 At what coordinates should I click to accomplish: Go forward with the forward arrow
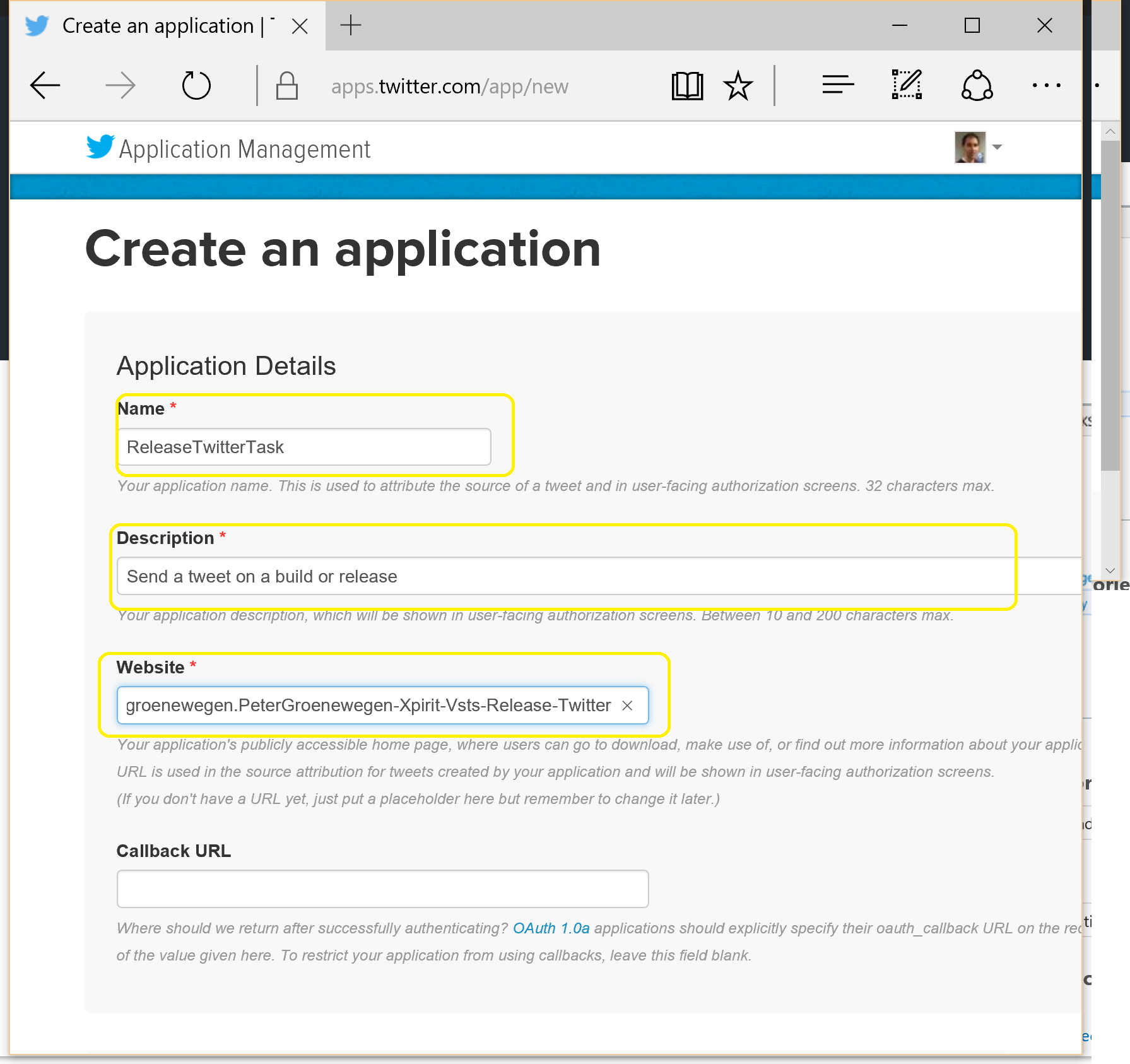coord(120,86)
